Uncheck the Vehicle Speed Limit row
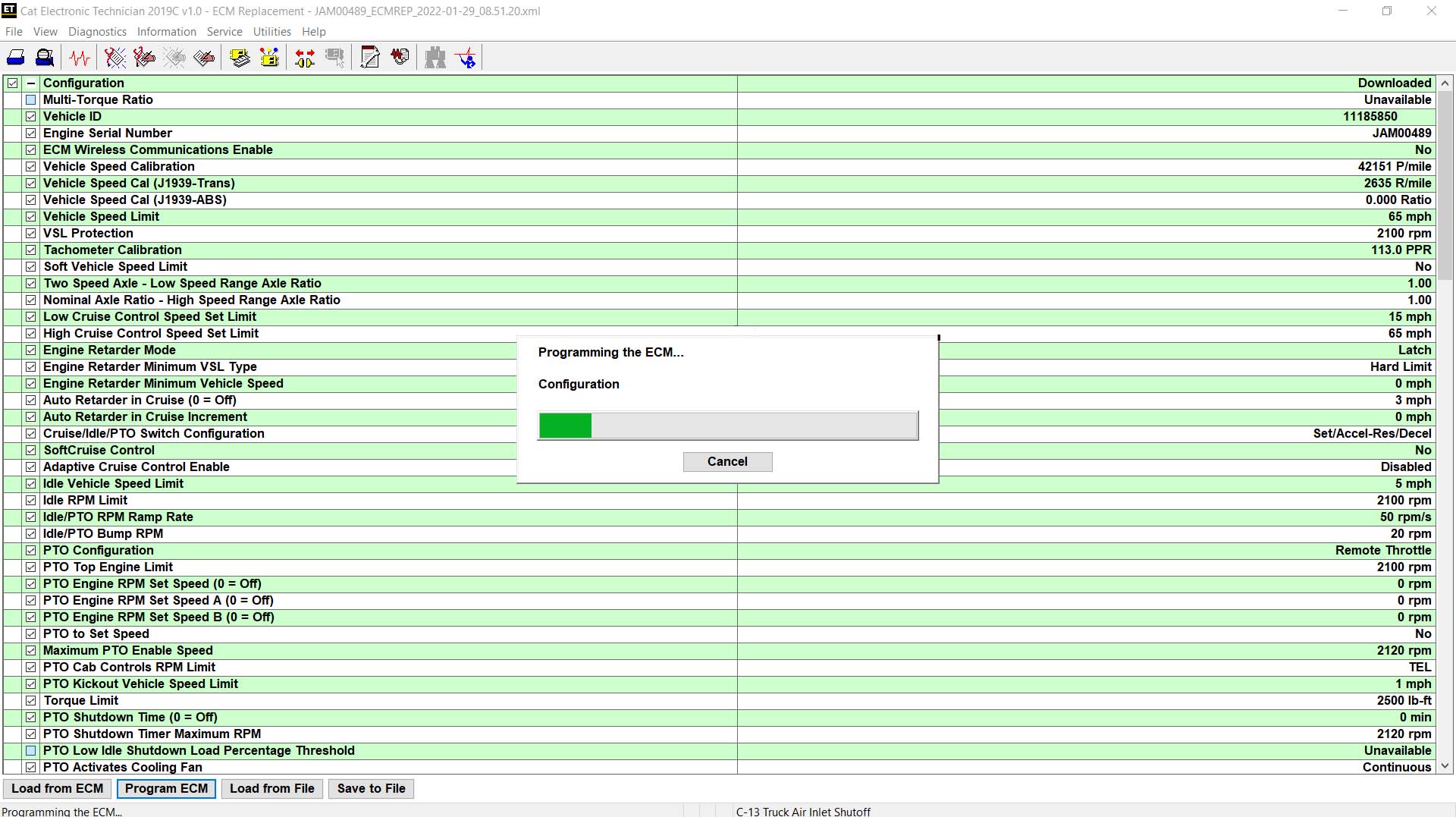Viewport: 1456px width, 817px height. tap(30, 216)
